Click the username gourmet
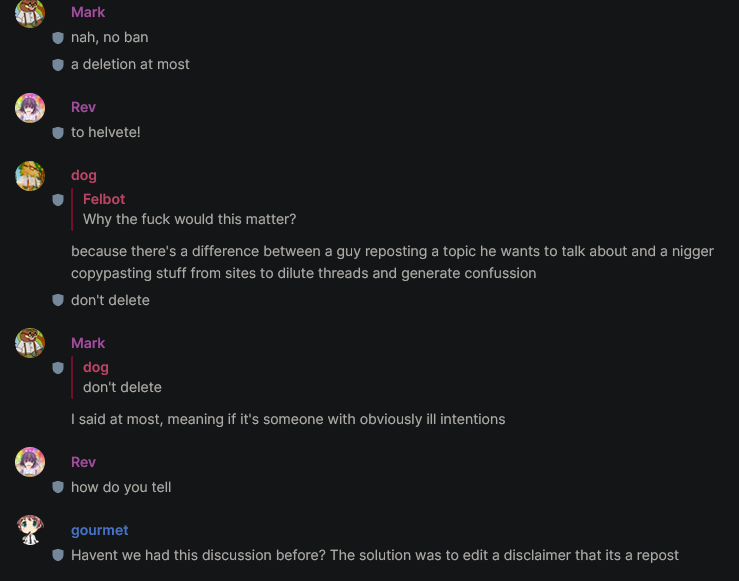The image size is (739, 581). click(x=99, y=530)
